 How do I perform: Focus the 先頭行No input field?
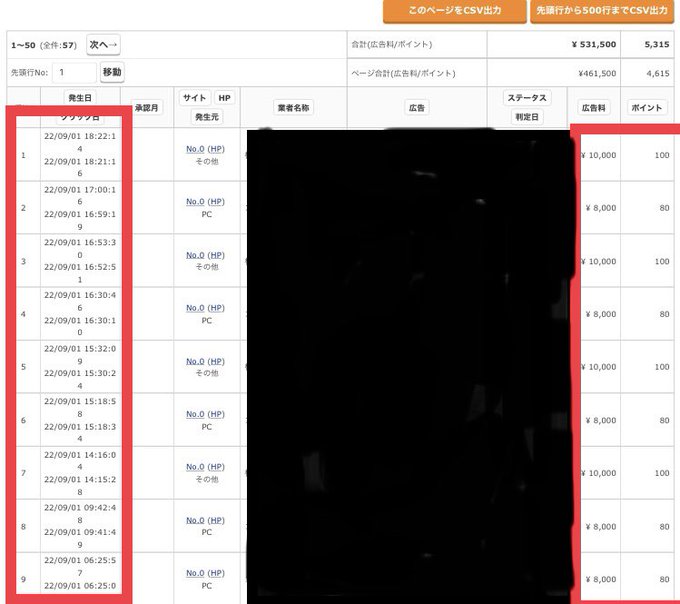tap(74, 72)
